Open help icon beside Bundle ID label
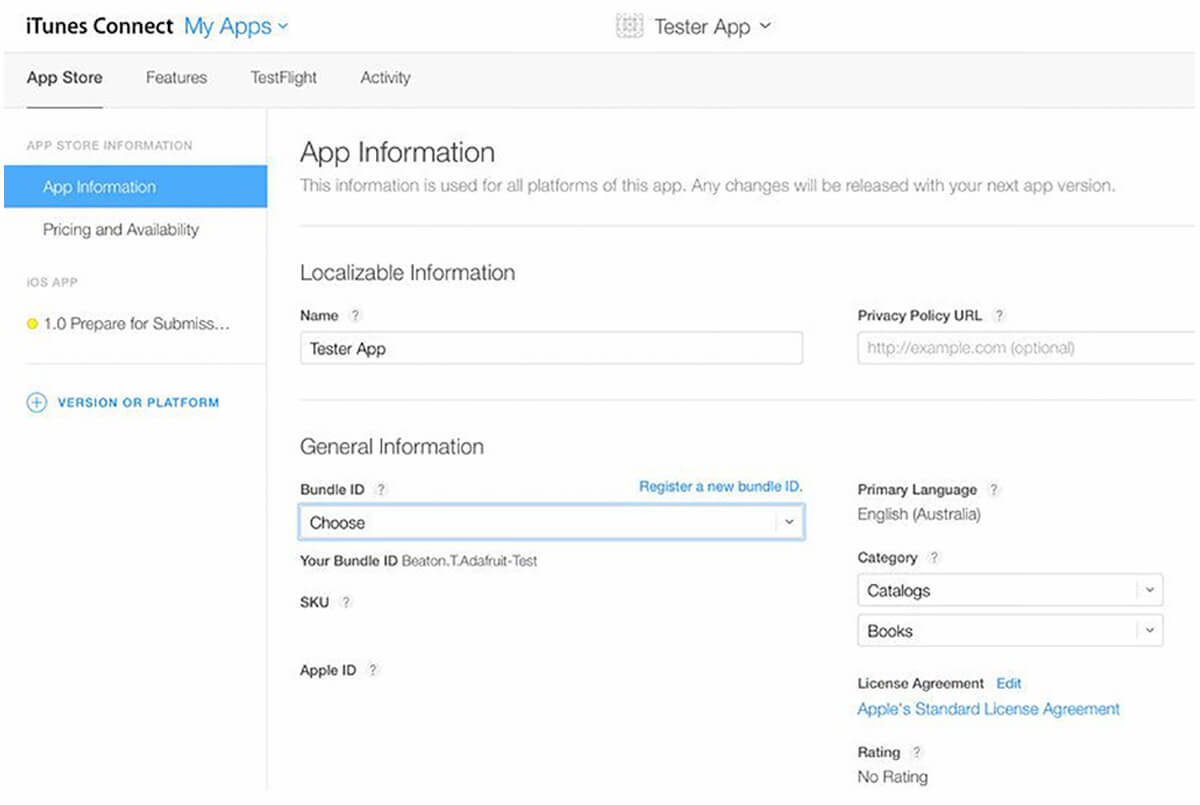Screen dimensions: 1200x805 point(380,490)
